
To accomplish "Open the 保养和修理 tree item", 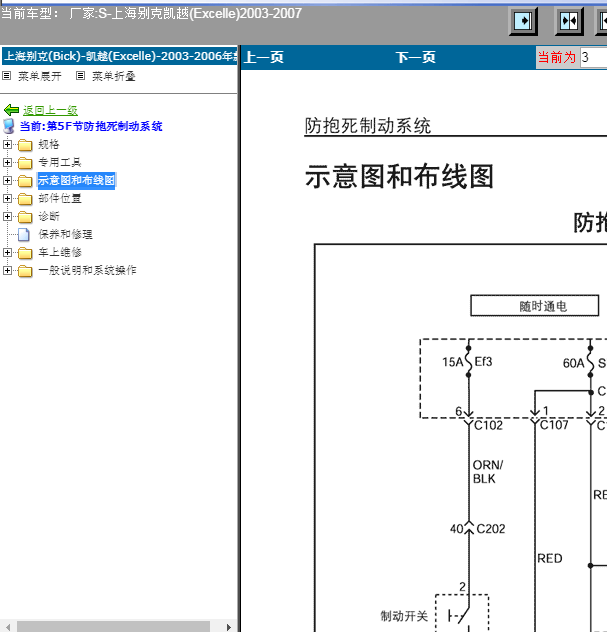I will [x=65, y=234].
